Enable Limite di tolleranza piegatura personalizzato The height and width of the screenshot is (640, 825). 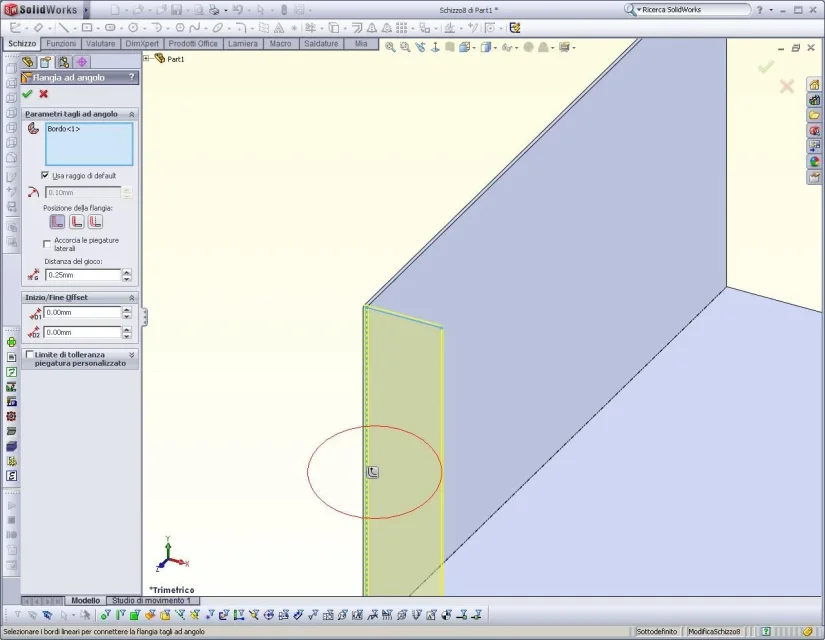click(30, 355)
